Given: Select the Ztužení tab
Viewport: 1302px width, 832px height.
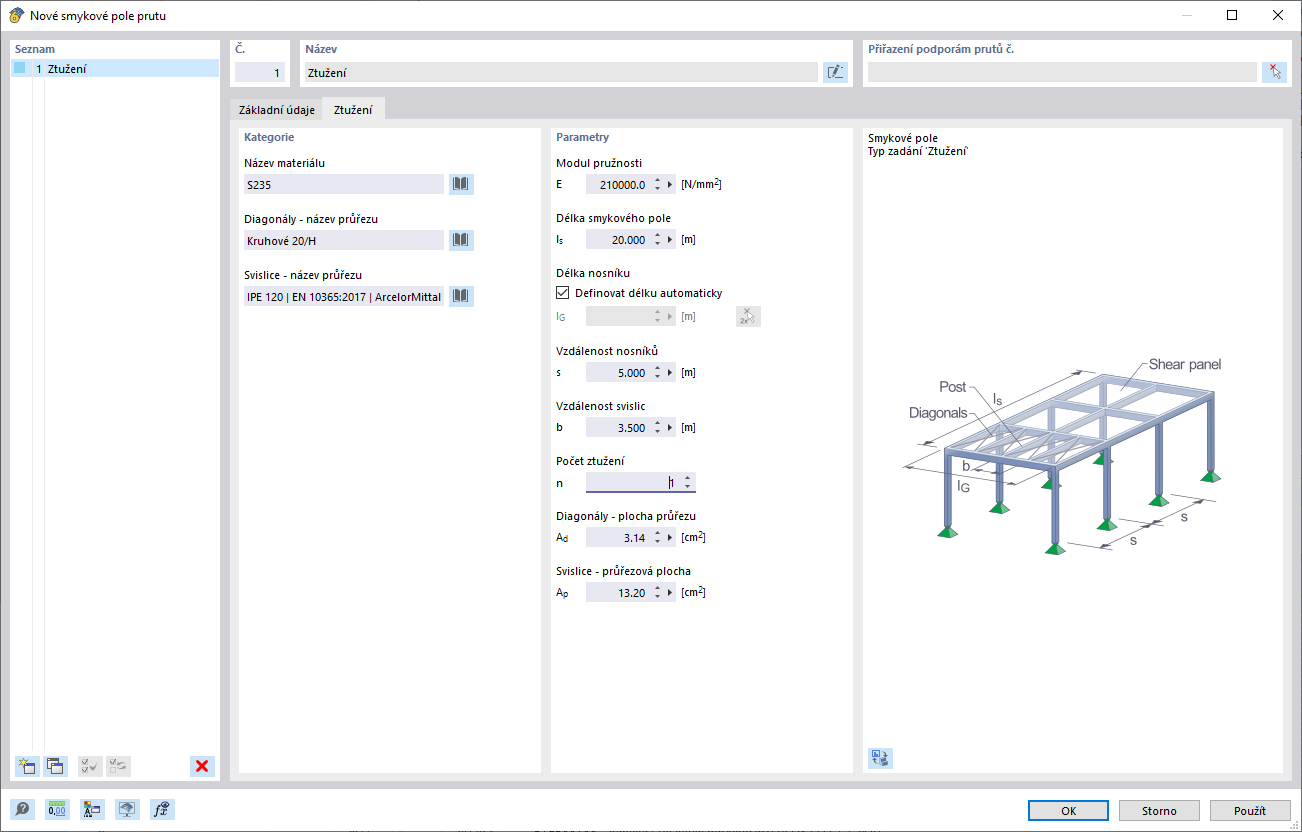Looking at the screenshot, I should click(353, 110).
